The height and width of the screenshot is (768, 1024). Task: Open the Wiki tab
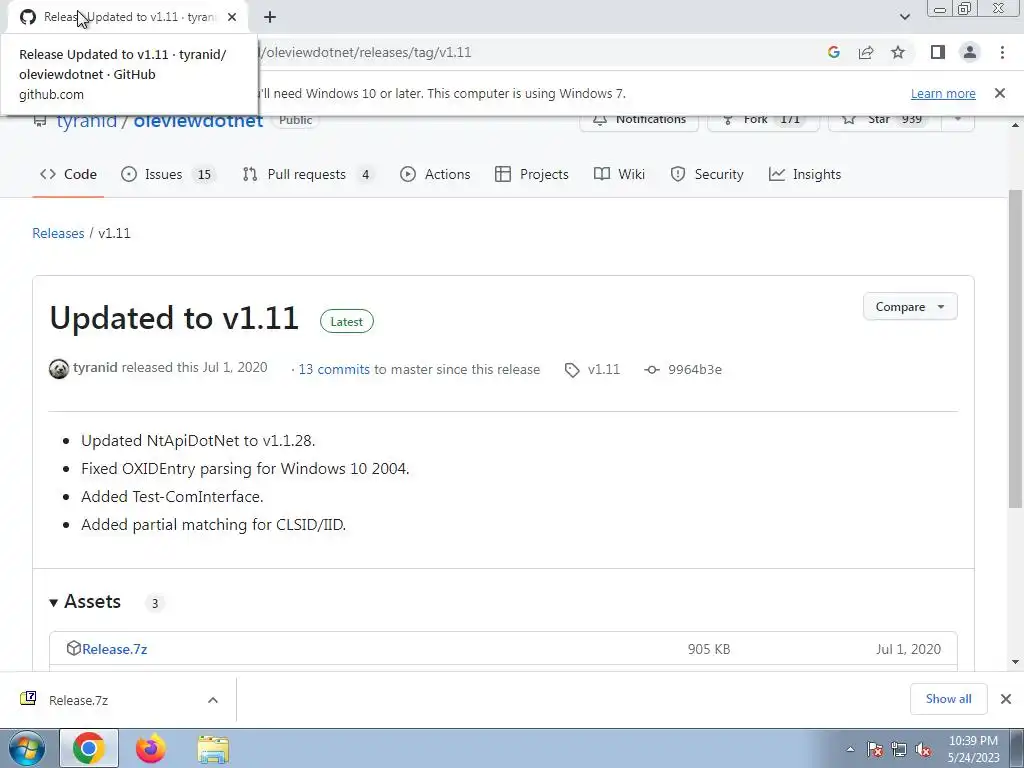click(x=619, y=174)
